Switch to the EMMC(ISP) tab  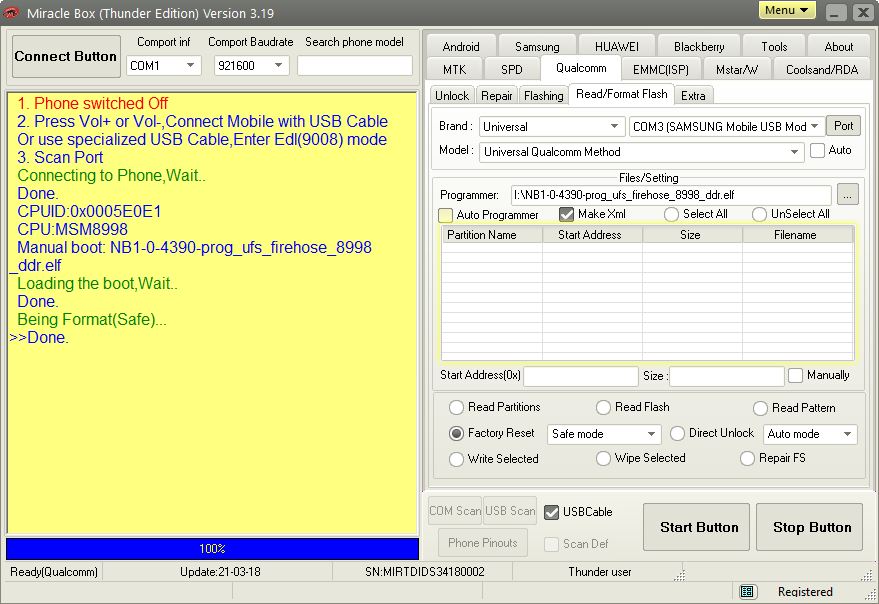[661, 70]
